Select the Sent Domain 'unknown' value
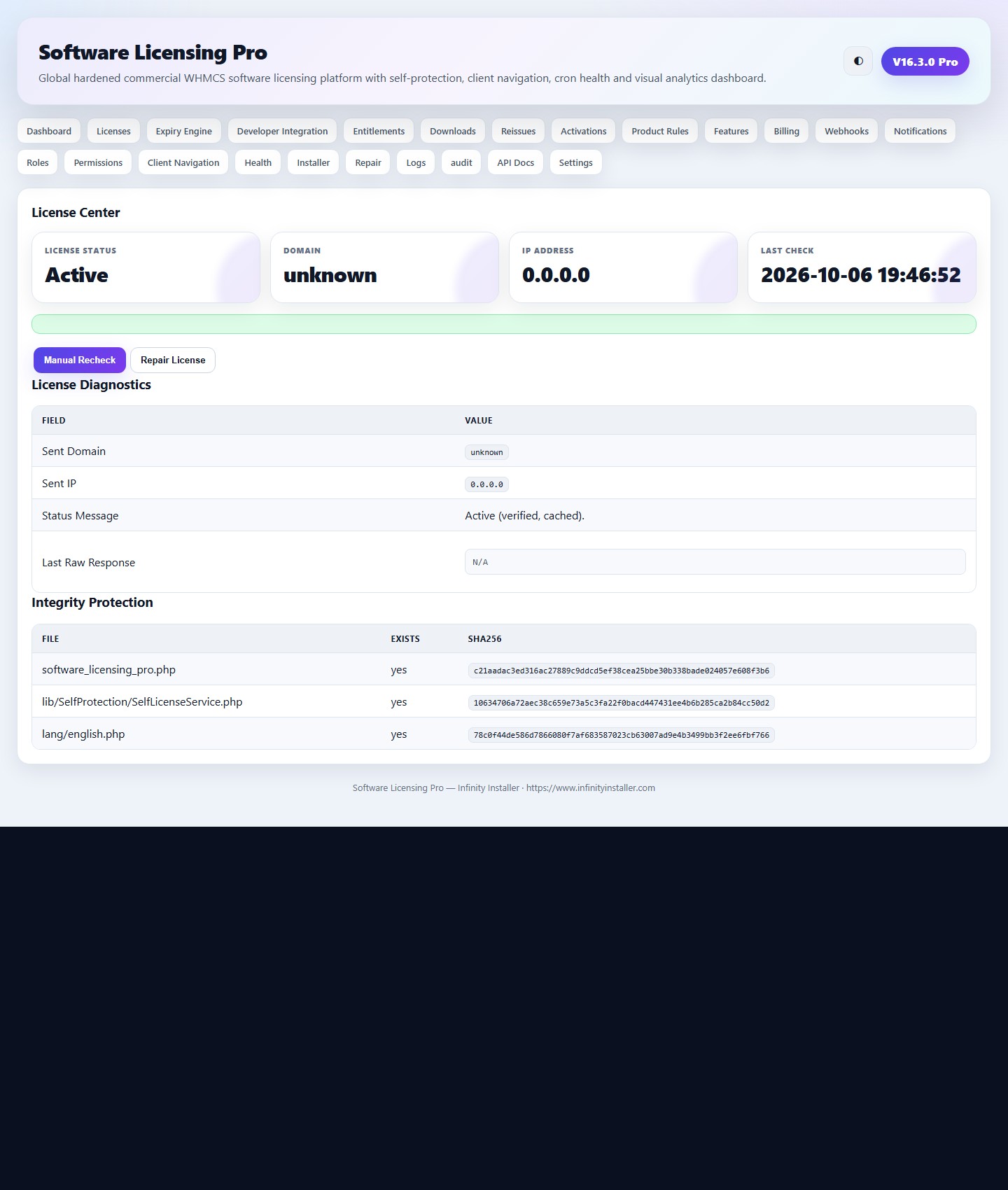The height and width of the screenshot is (1190, 1008). 486,452
